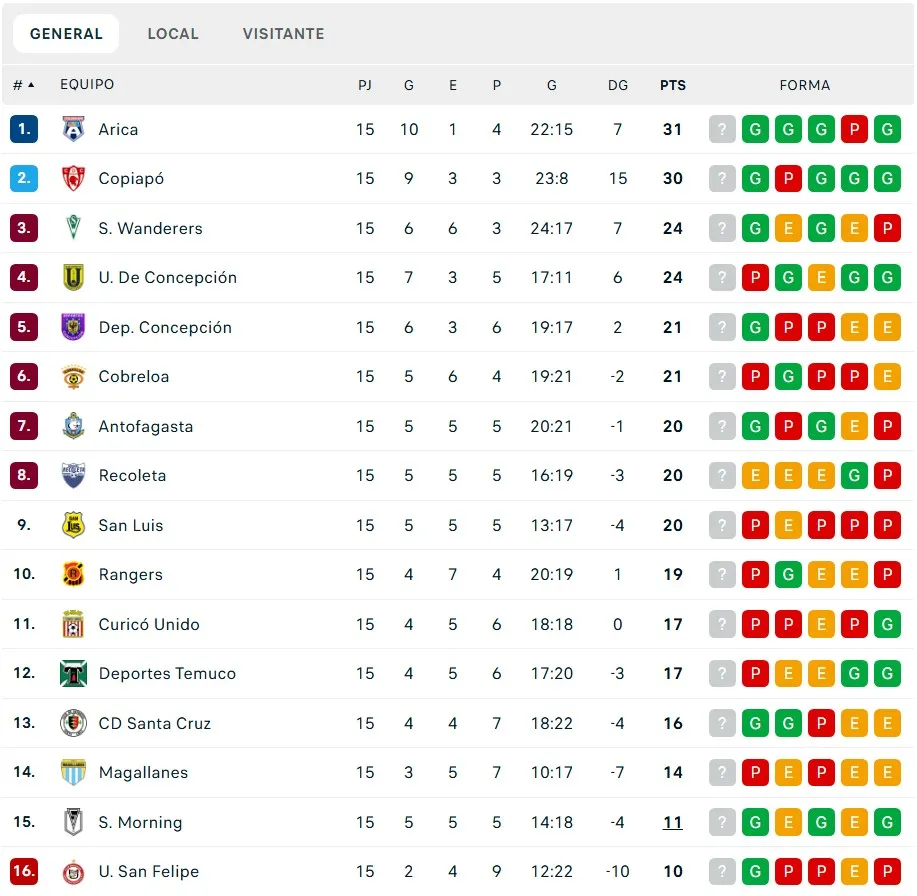Viewport: 917px width, 896px height.
Task: Click the Arica team crest icon
Action: [73, 129]
